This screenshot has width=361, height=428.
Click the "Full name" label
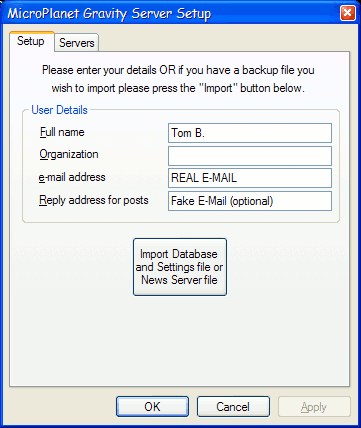click(62, 132)
